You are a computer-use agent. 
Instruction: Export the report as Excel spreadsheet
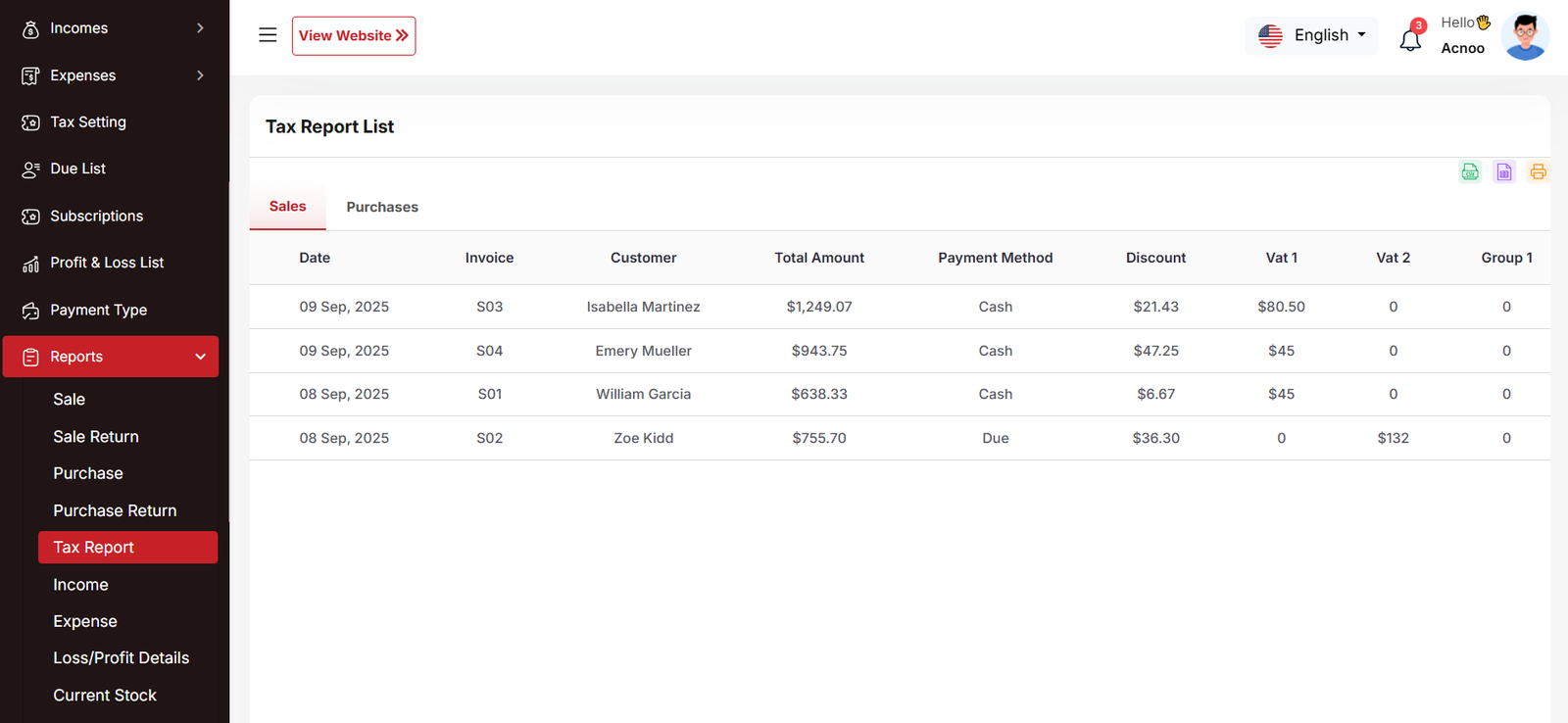(x=1504, y=172)
